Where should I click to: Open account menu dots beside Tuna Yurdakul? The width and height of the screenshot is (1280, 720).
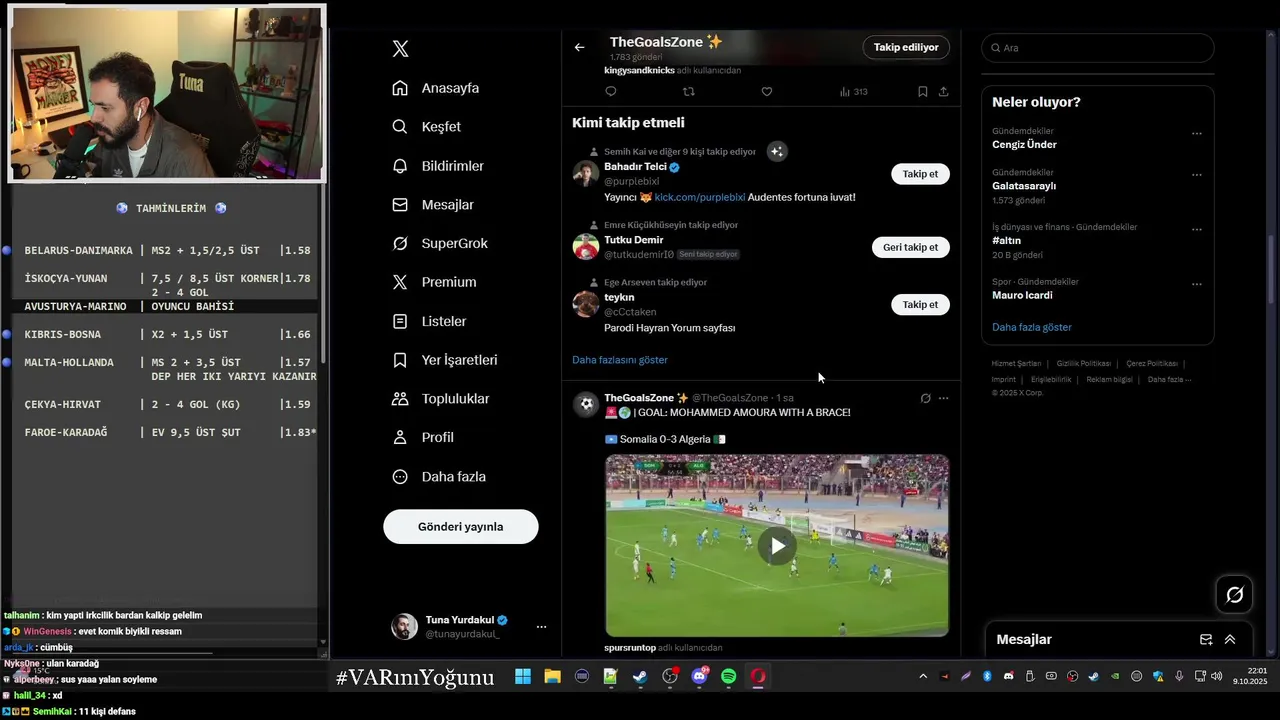tap(541, 627)
